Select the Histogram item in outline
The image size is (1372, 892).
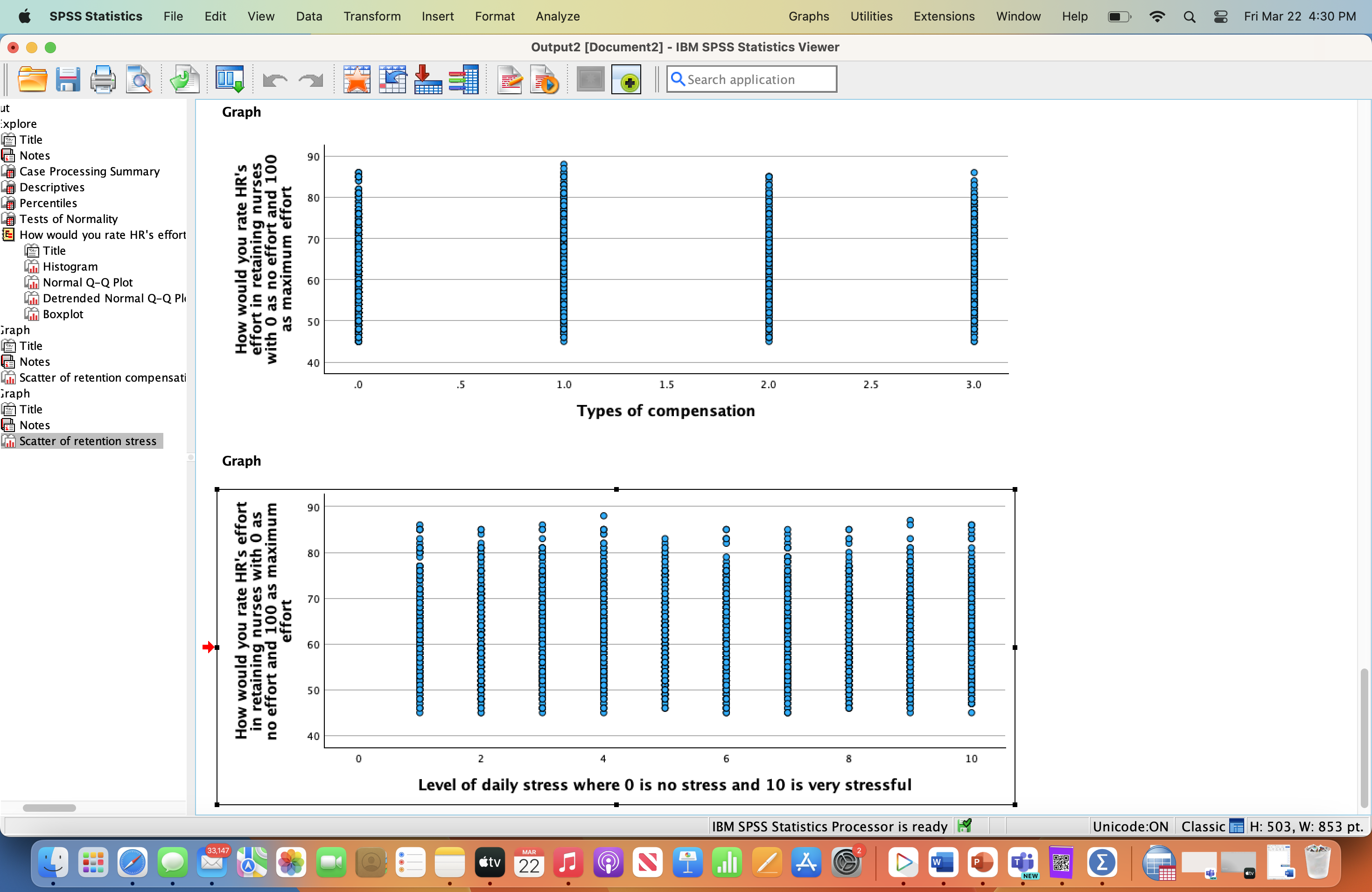click(x=70, y=266)
